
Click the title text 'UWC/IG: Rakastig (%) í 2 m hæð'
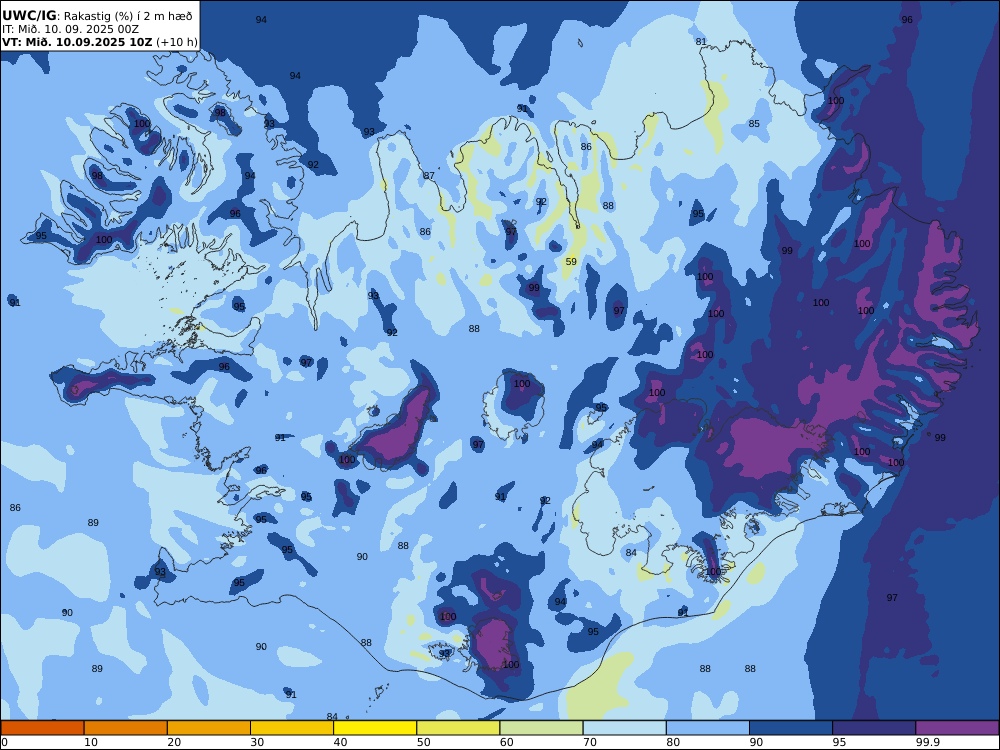point(97,16)
